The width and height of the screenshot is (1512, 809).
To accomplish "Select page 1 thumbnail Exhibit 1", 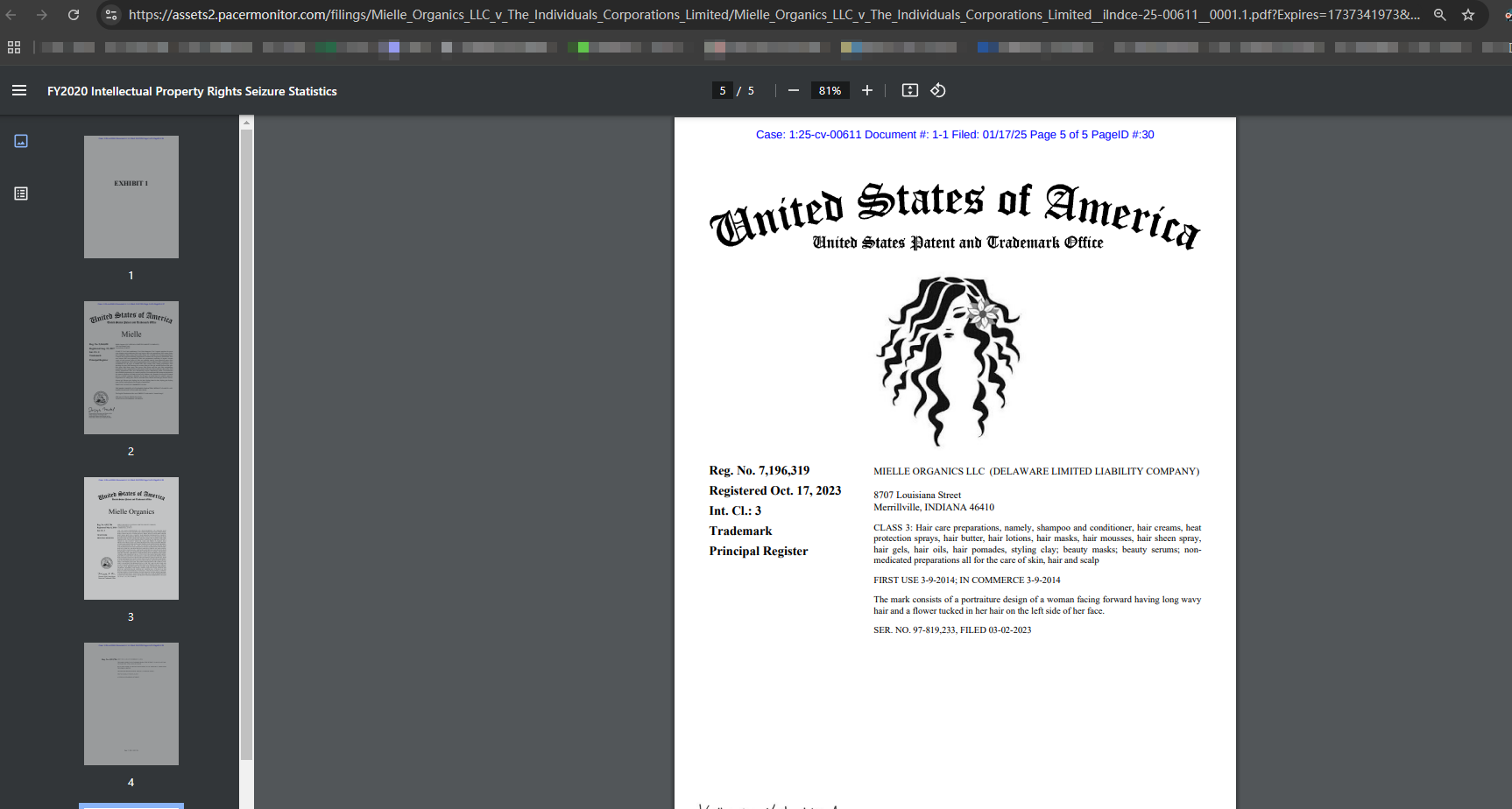I will [131, 197].
